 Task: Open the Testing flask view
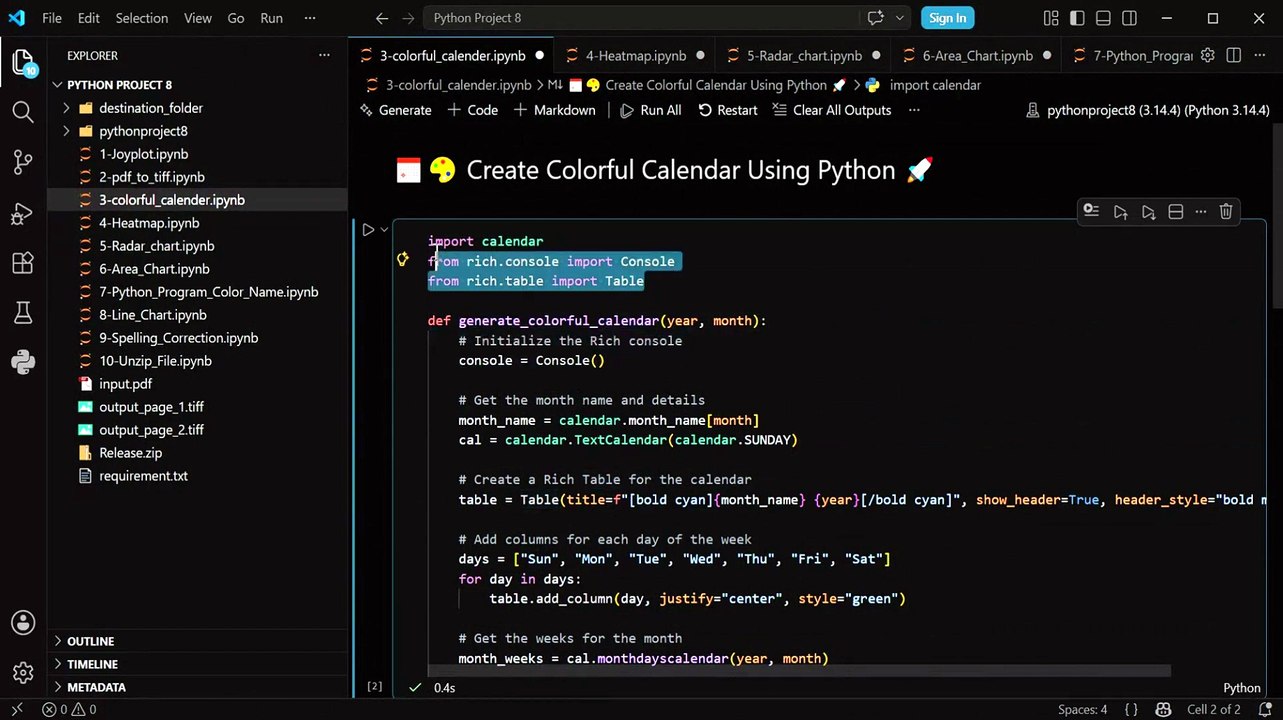[x=23, y=313]
